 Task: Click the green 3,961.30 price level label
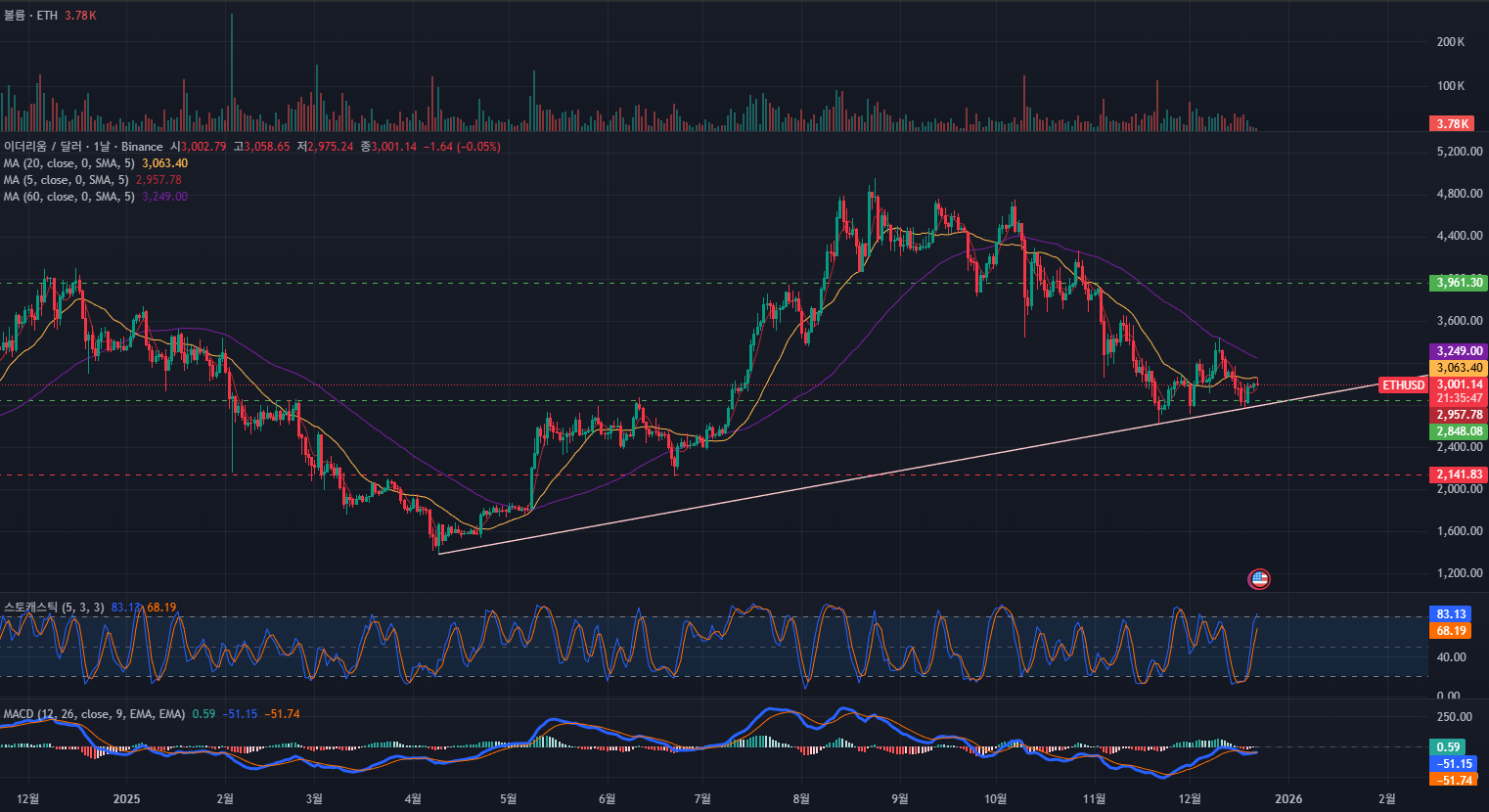pos(1459,283)
